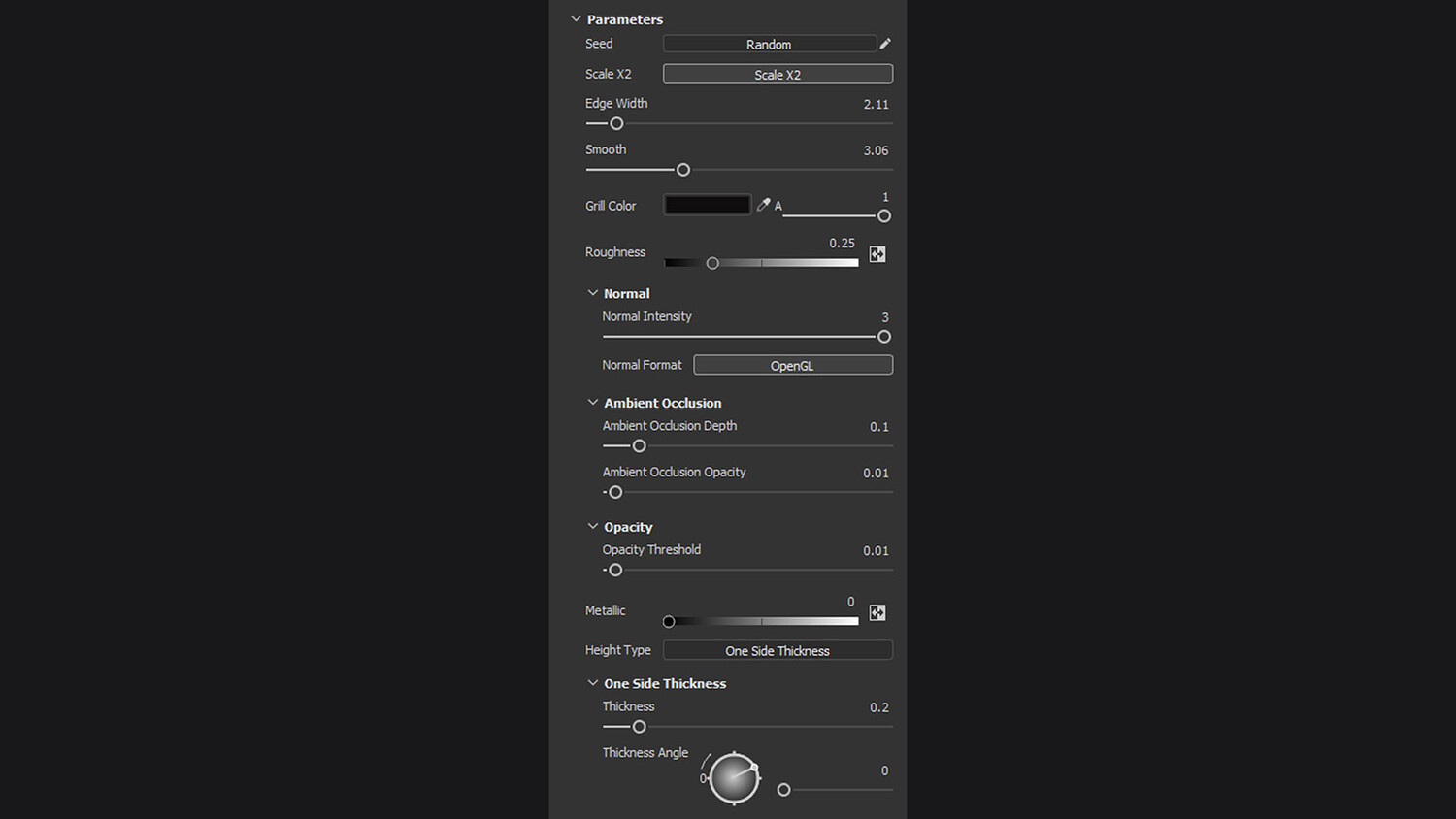Click the Normal Intensity slider handle
The height and width of the screenshot is (819, 1456).
(x=883, y=337)
